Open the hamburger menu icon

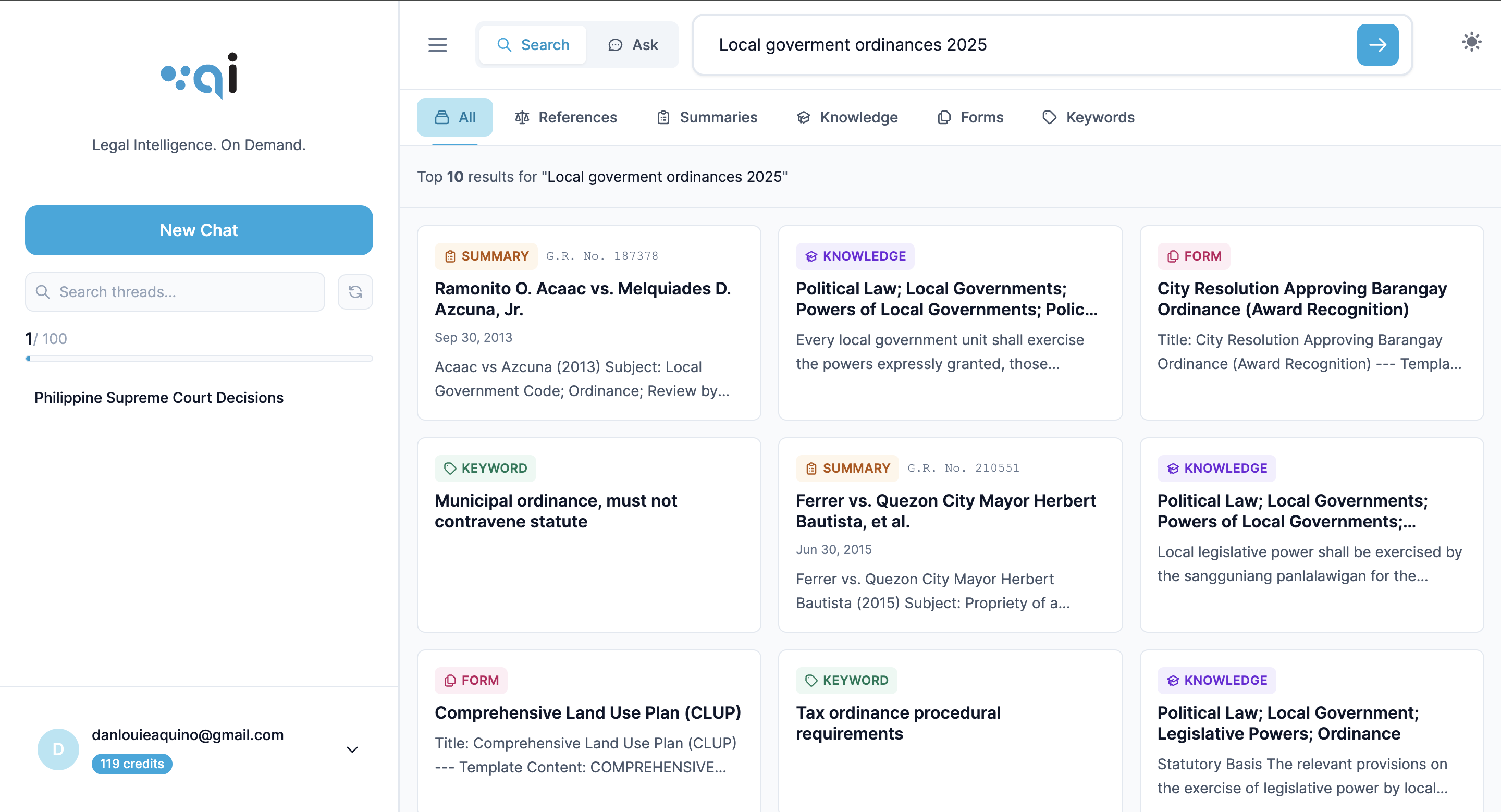coord(438,45)
